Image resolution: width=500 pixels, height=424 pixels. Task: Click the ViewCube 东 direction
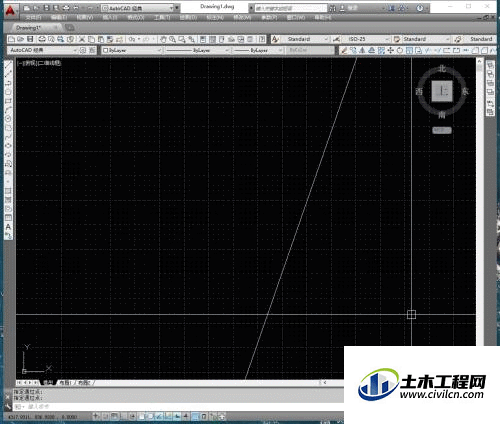[465, 91]
